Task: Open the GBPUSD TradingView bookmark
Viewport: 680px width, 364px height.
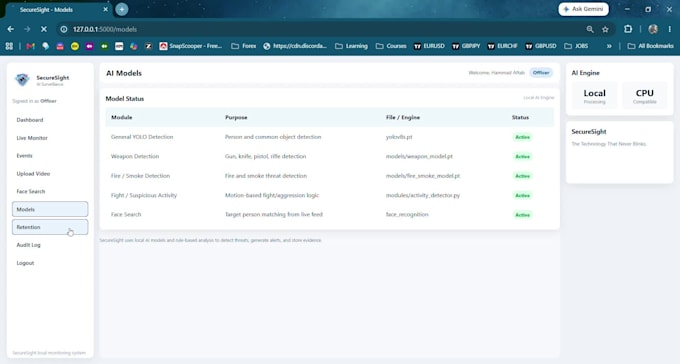Action: click(x=541, y=46)
